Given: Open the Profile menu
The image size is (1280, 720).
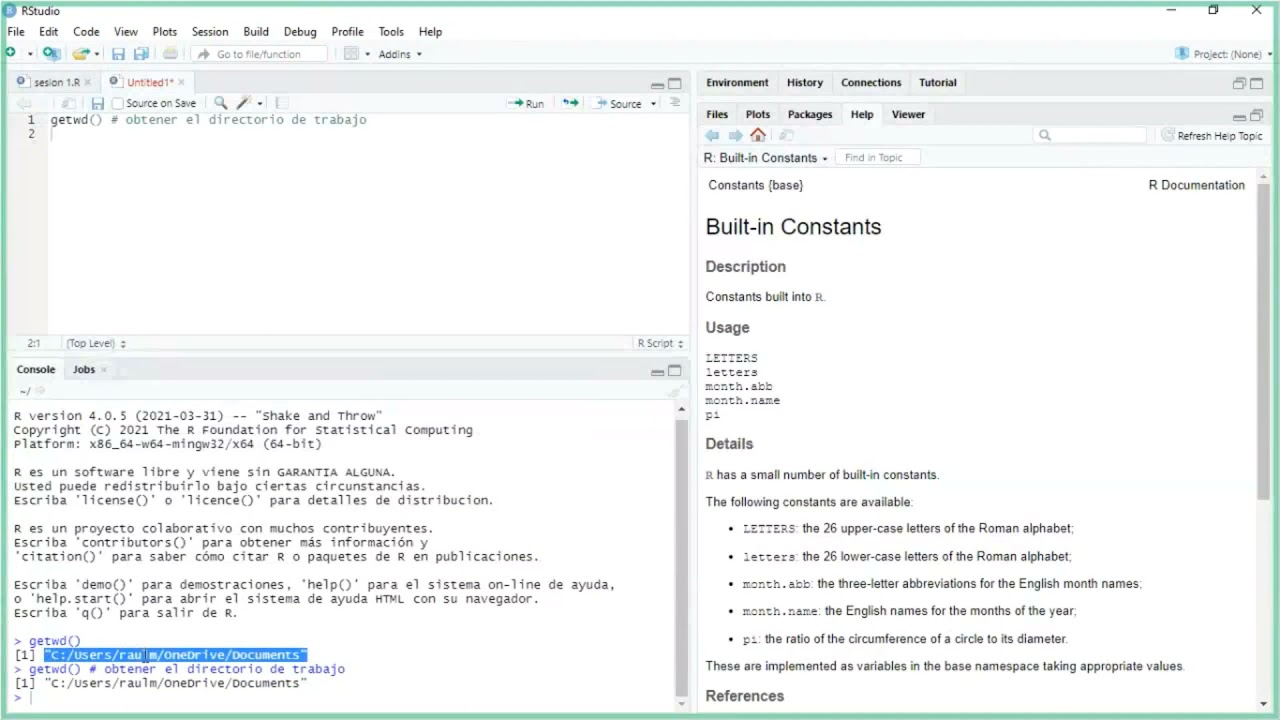Looking at the screenshot, I should (348, 32).
